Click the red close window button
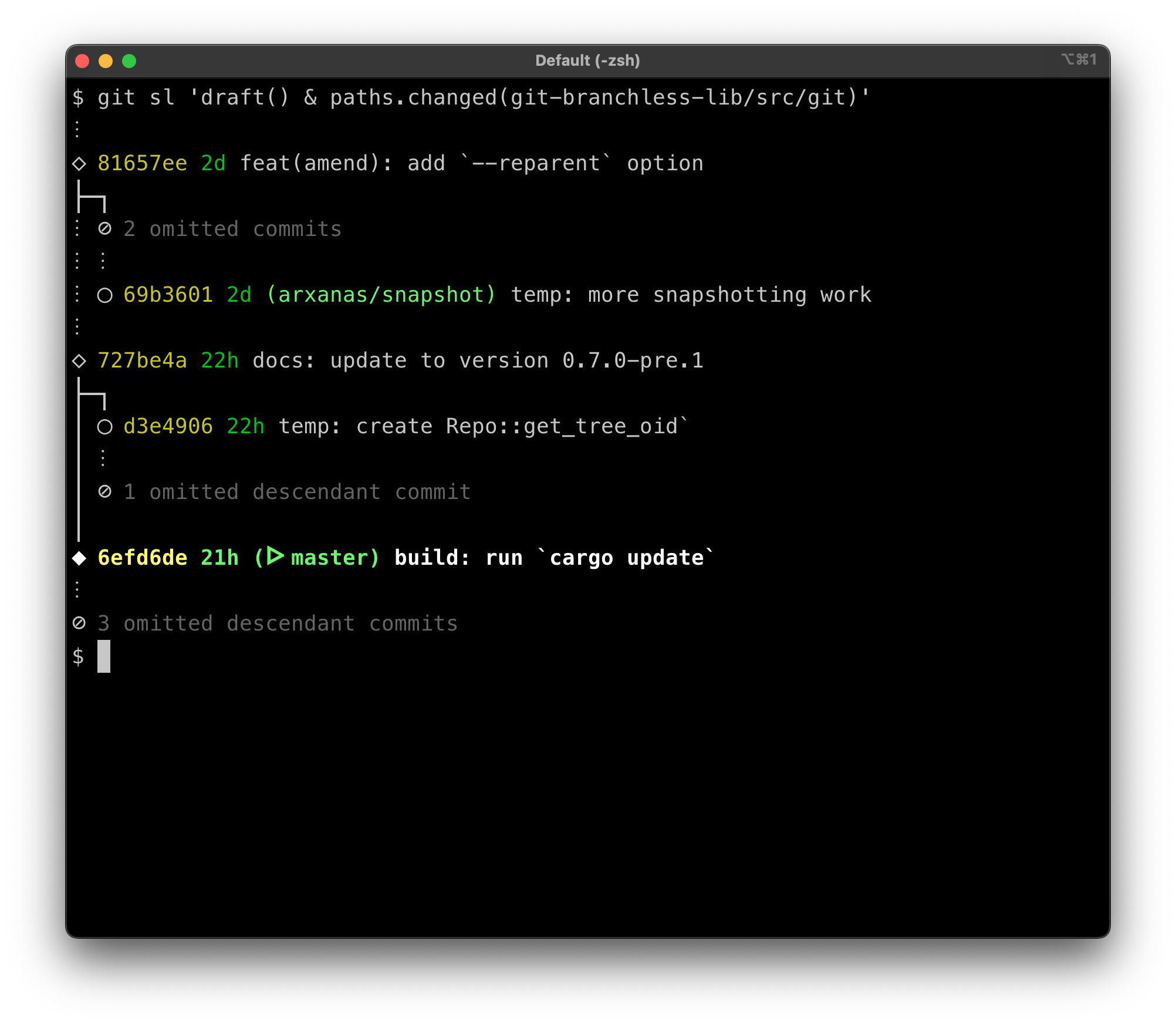The image size is (1176, 1025). 82,61
